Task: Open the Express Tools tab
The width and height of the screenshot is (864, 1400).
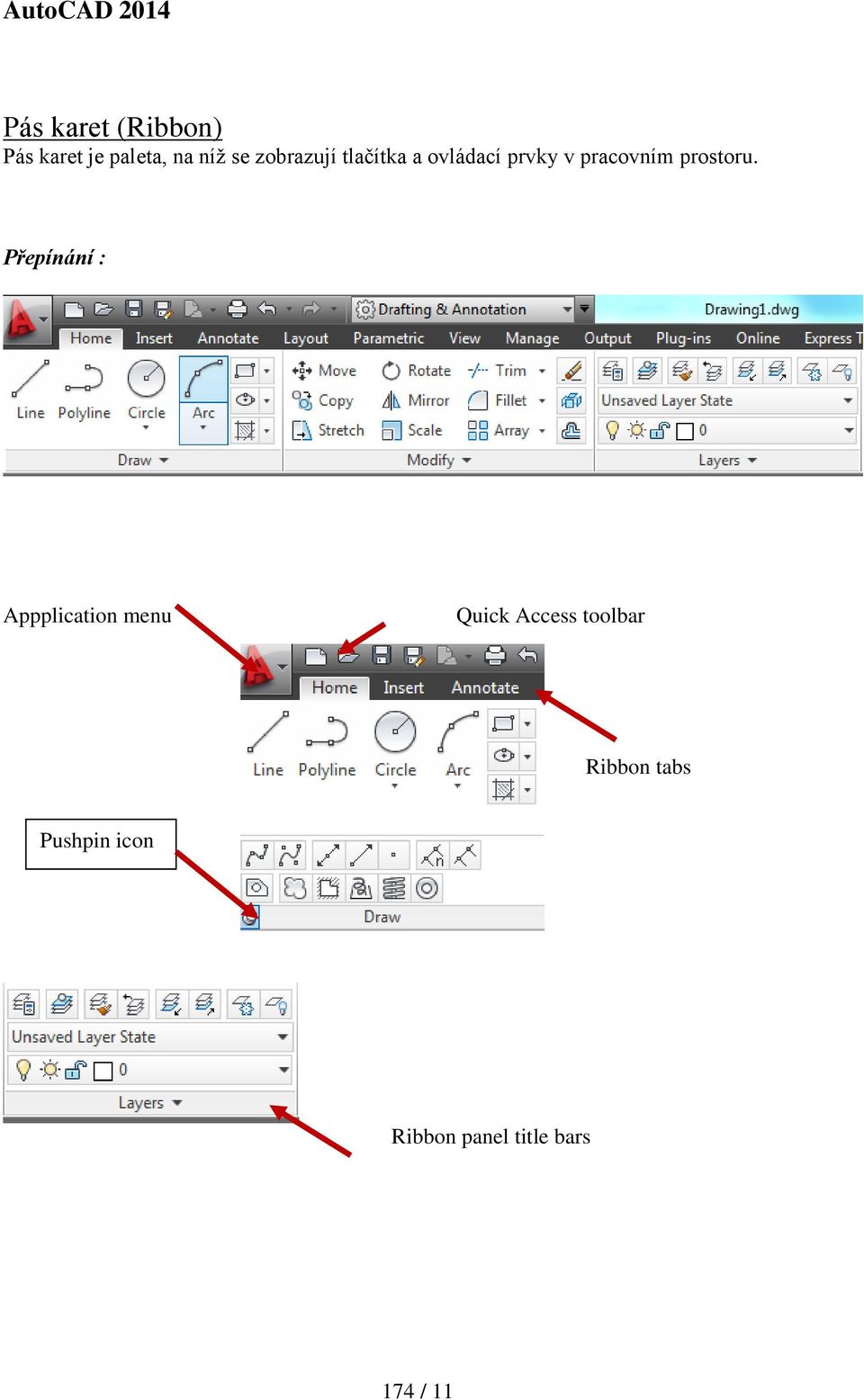Action: tap(832, 338)
